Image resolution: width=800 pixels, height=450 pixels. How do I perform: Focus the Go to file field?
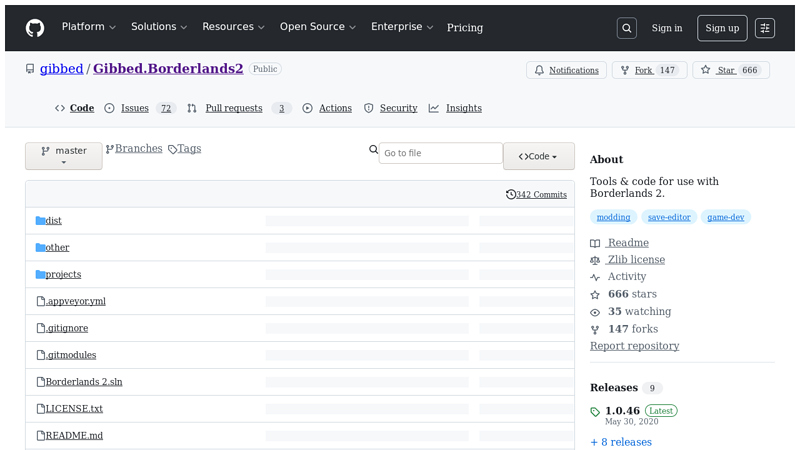click(441, 153)
